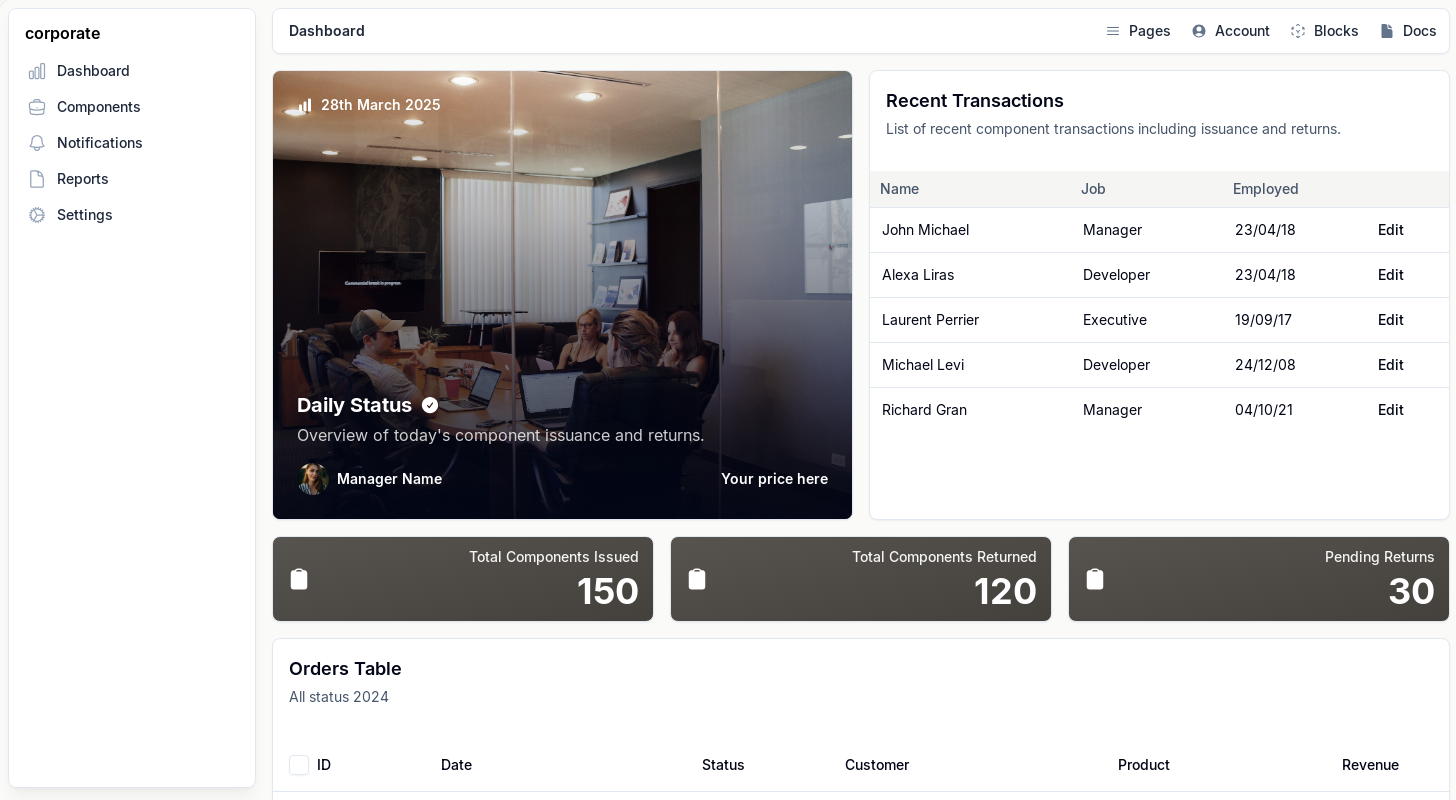Click the Dashboard bar chart icon in sidebar
This screenshot has width=1456, height=800.
37,71
